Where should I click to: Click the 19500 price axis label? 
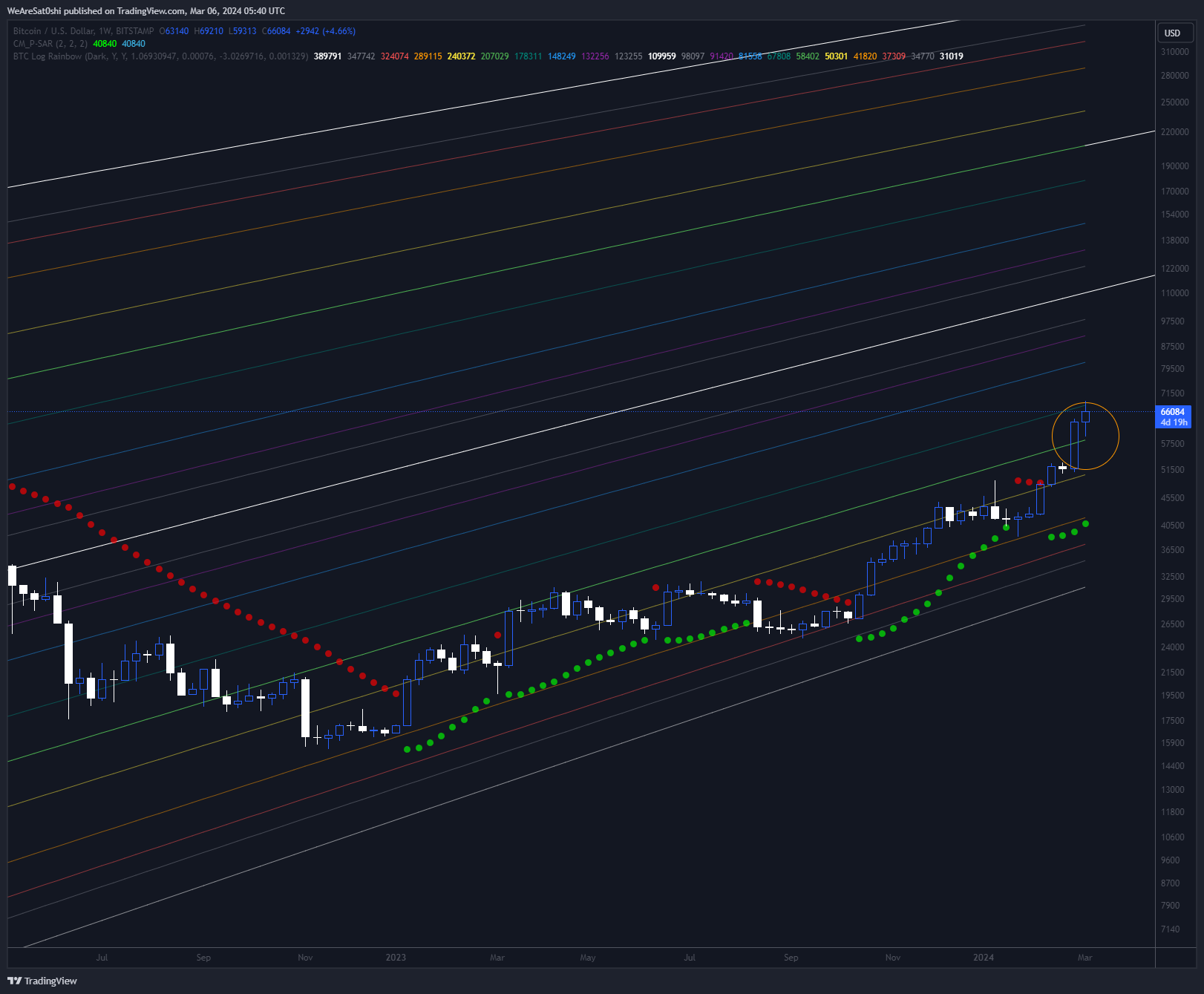click(x=1173, y=696)
